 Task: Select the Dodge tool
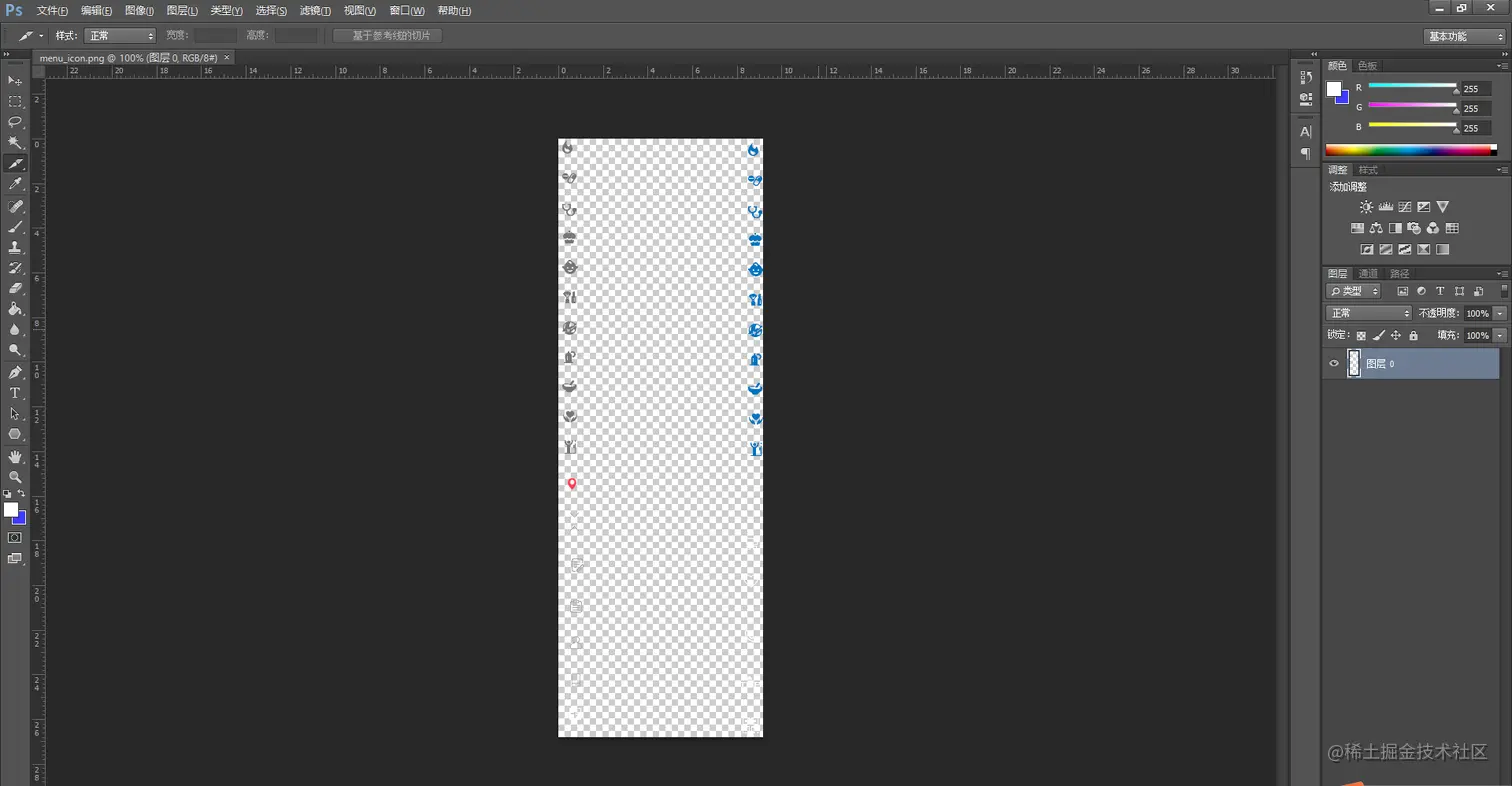point(15,350)
